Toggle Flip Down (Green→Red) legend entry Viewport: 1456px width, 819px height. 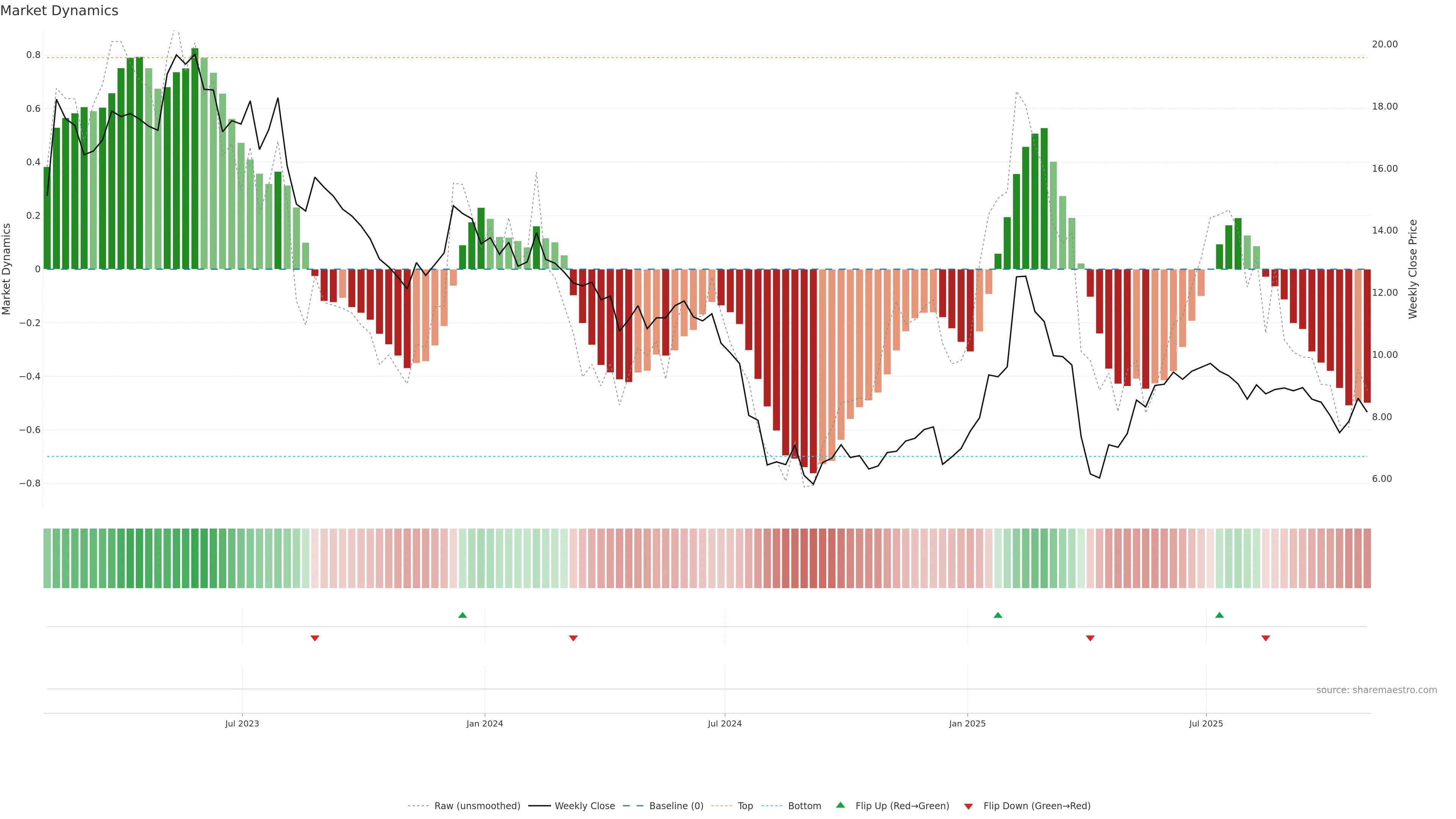click(x=1037, y=806)
